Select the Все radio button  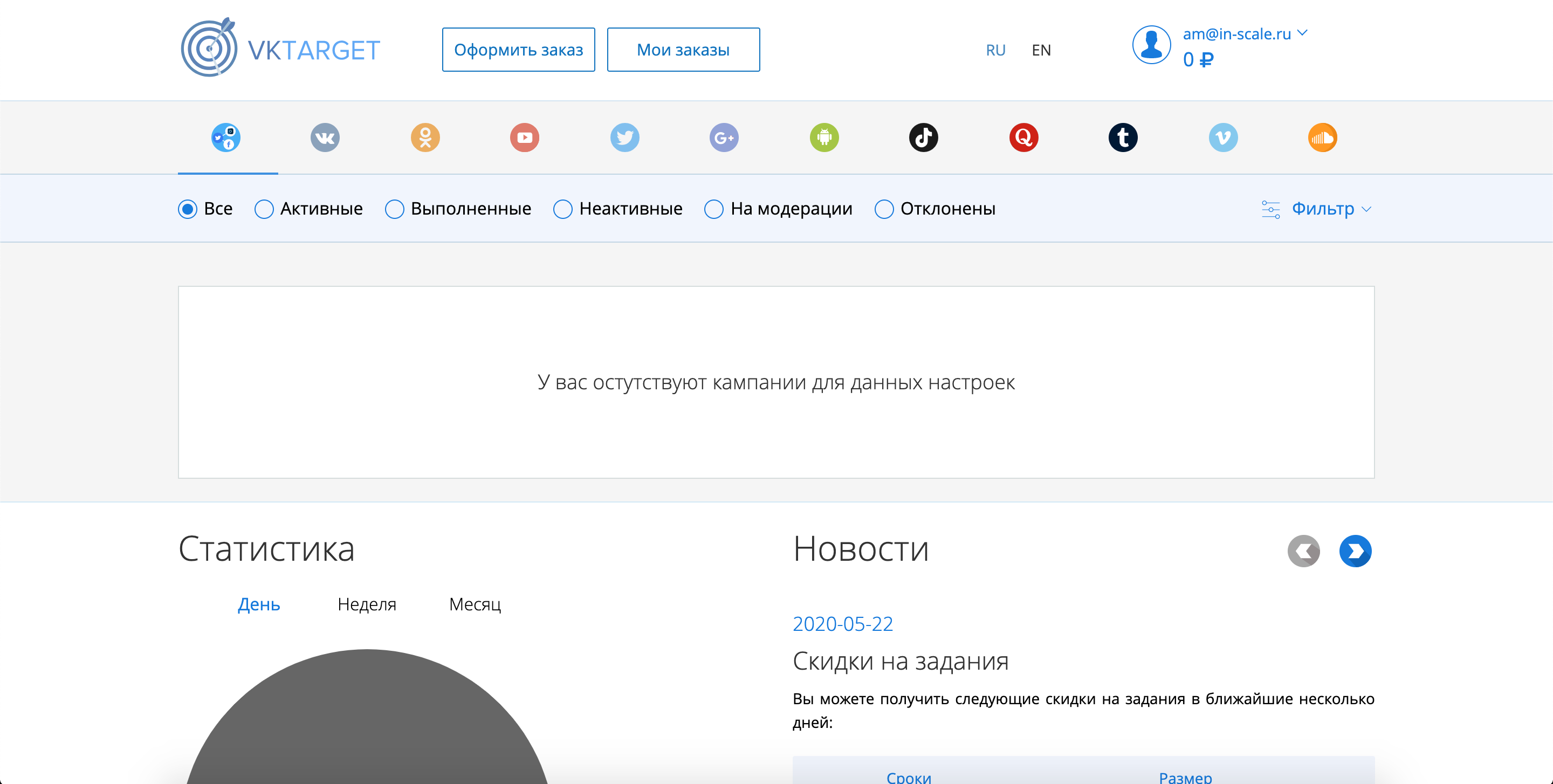pyautogui.click(x=188, y=209)
